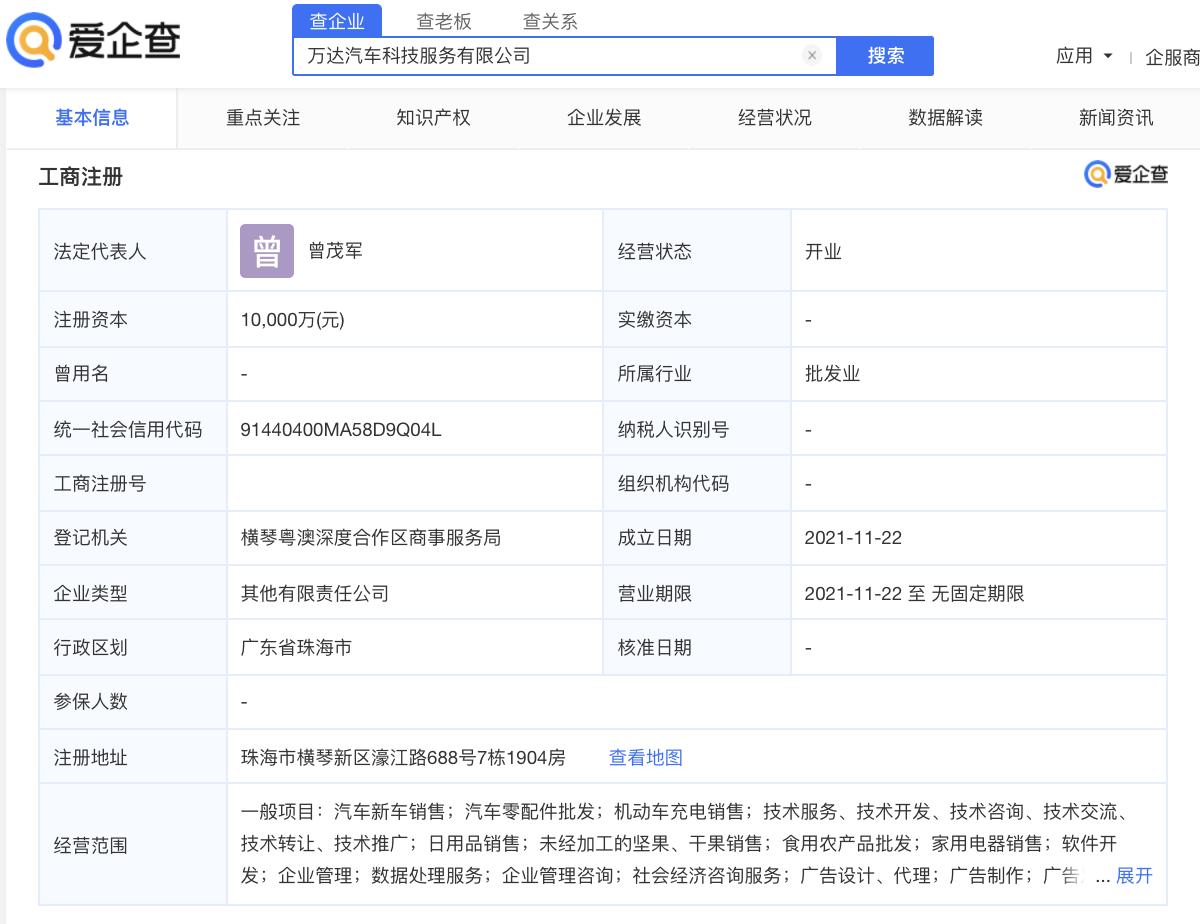1200x924 pixels.
Task: Click the 批发业 industry value
Action: click(832, 374)
